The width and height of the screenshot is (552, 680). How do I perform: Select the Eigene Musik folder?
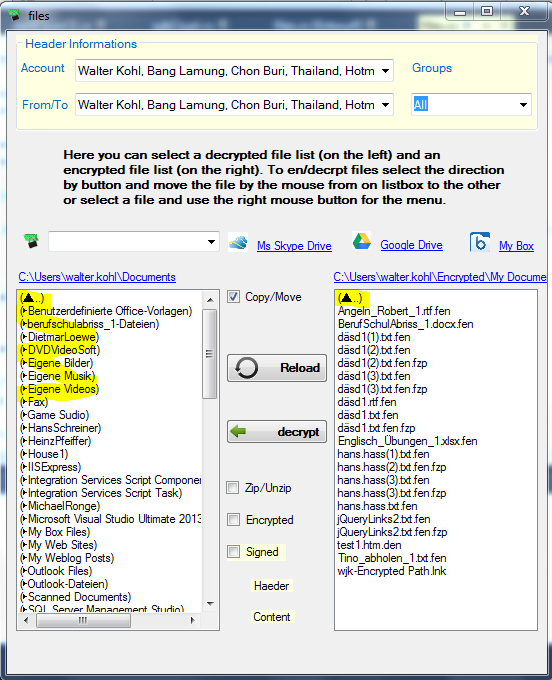point(58,376)
